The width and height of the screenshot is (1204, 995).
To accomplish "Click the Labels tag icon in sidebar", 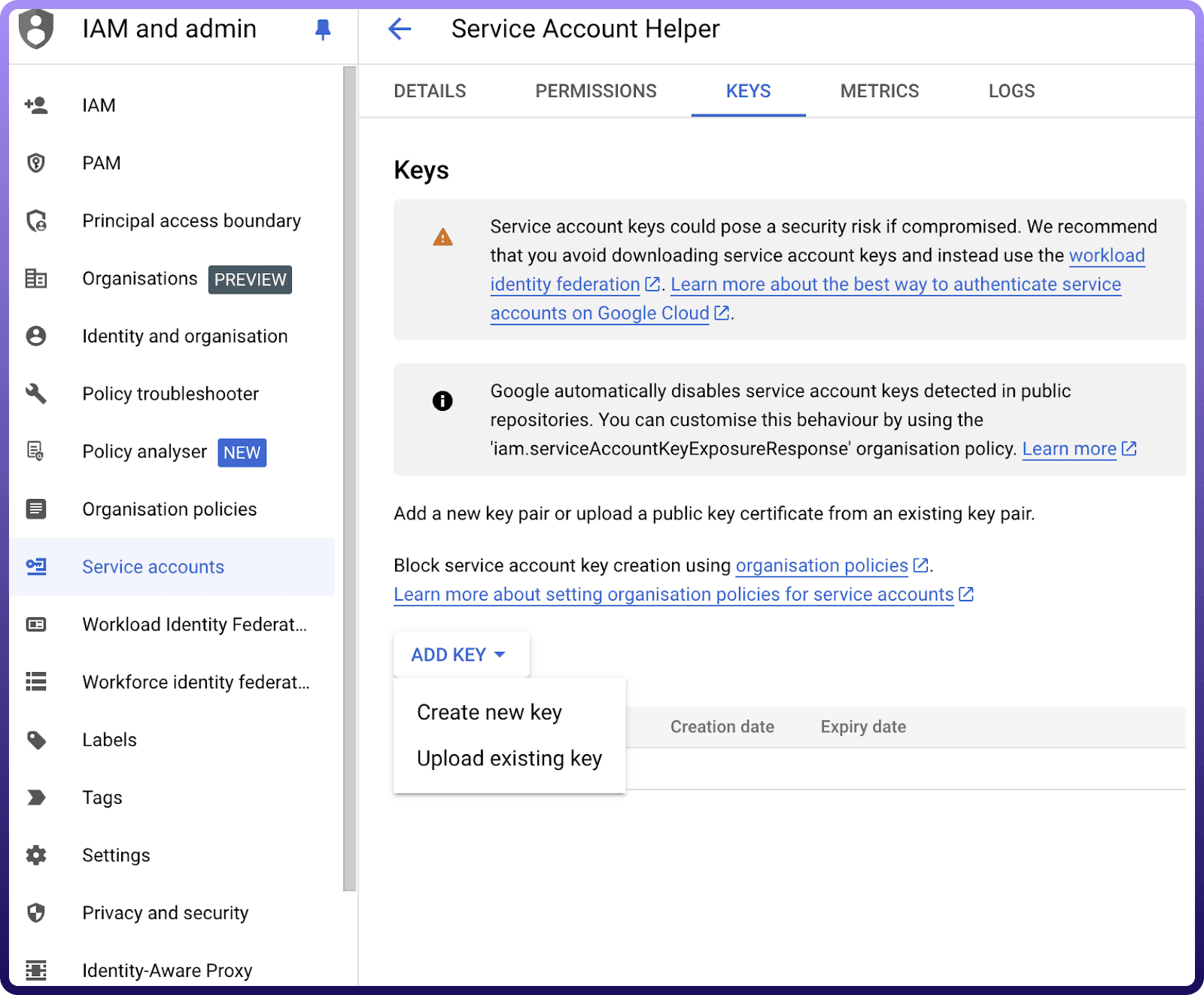I will 36,740.
